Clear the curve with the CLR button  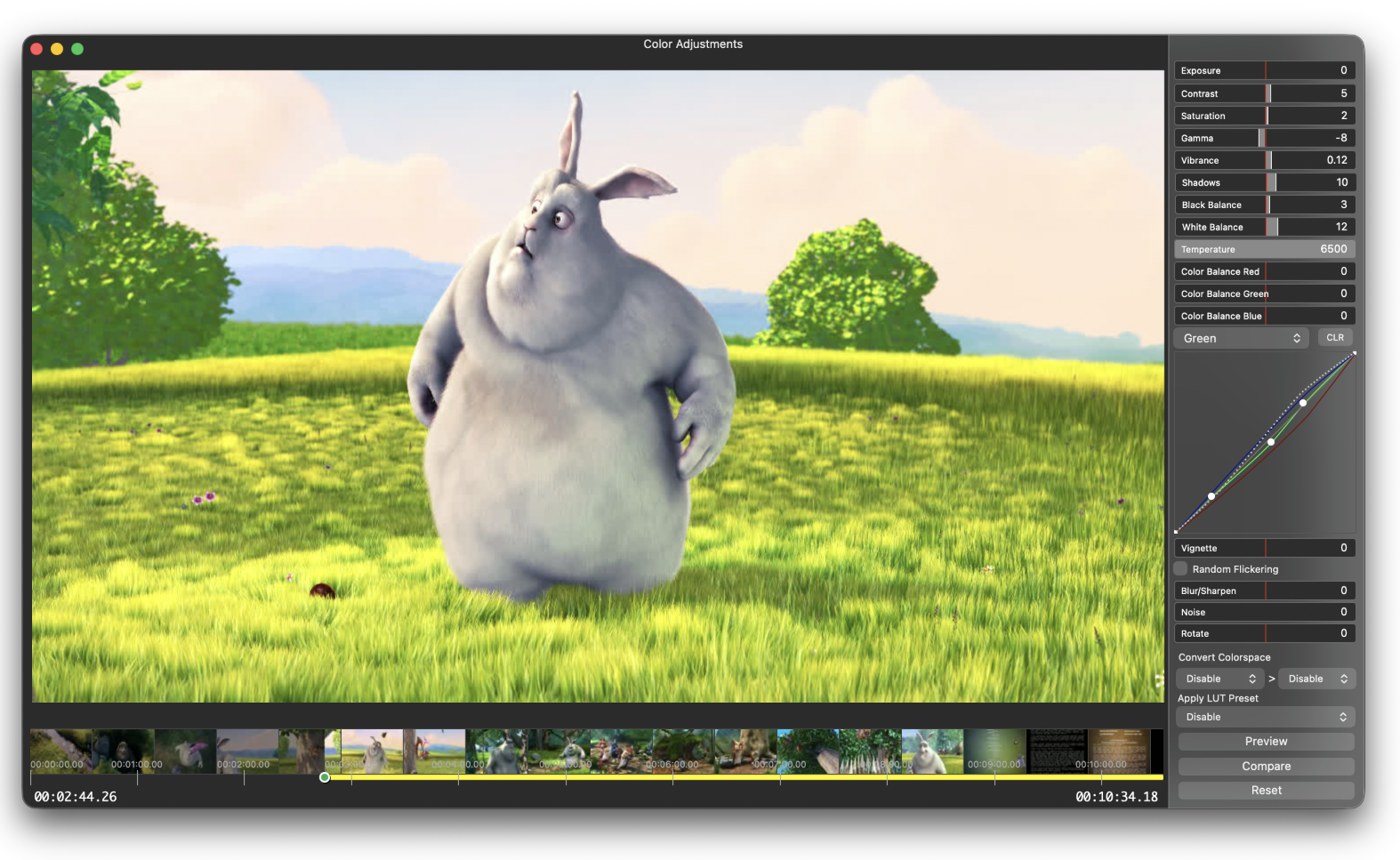(x=1335, y=338)
